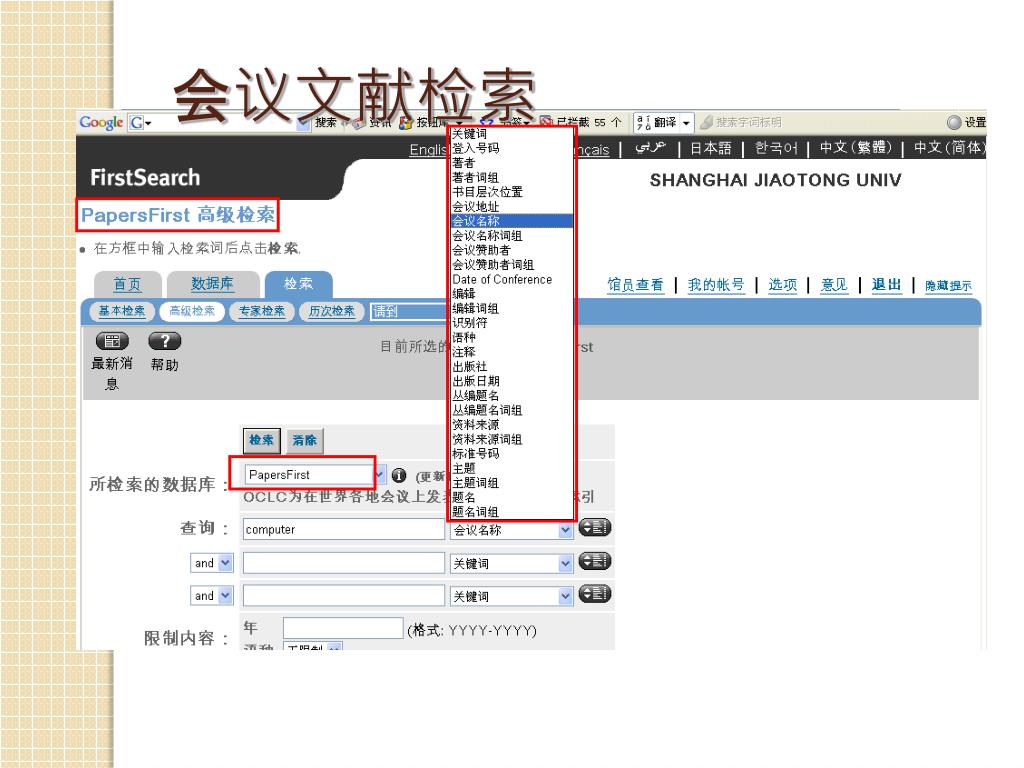1024x768 pixels.
Task: Switch to the 检索 tab
Action: [x=298, y=284]
